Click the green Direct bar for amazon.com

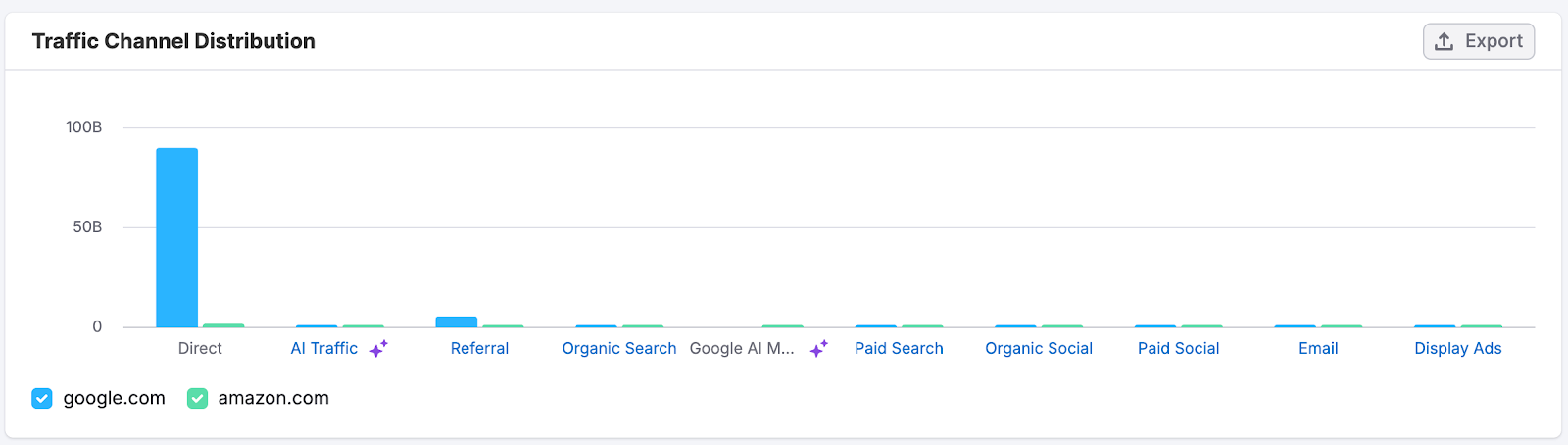click(223, 325)
